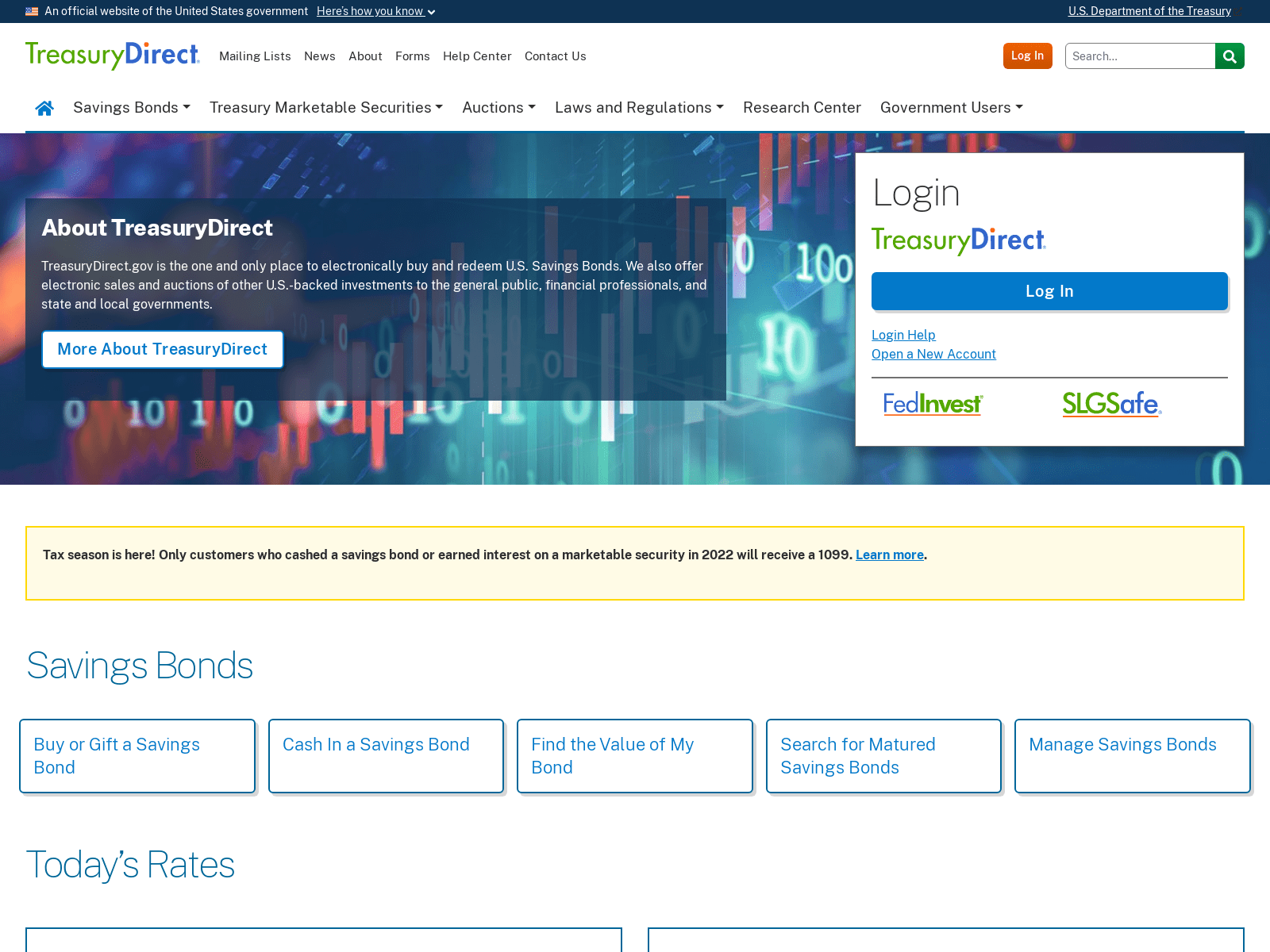Screen dimensions: 1270x952
Task: Expand "Here's how you know" disclosure
Action: click(375, 11)
